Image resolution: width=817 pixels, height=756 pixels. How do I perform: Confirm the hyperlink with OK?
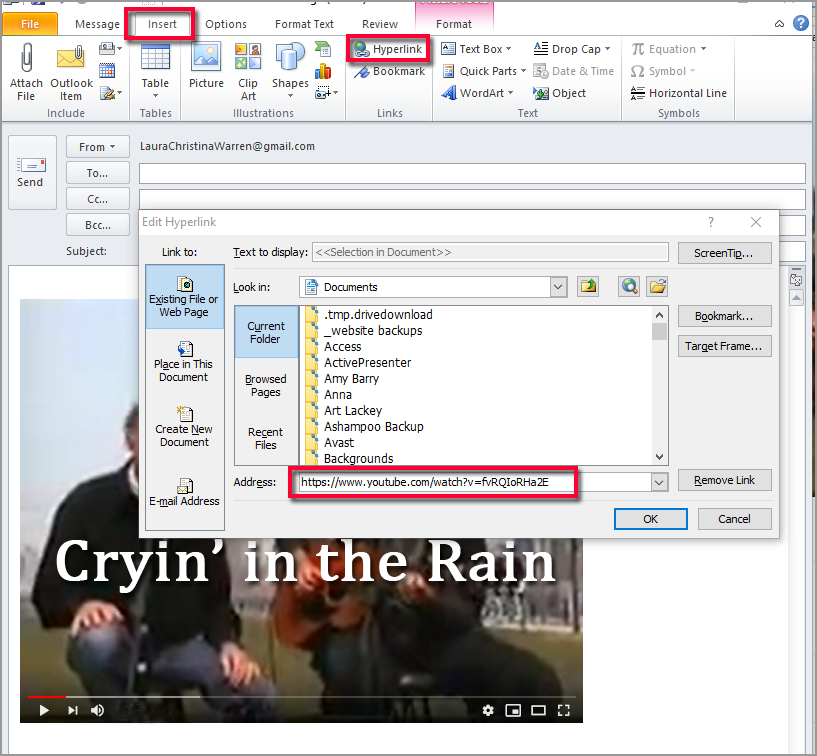click(650, 519)
